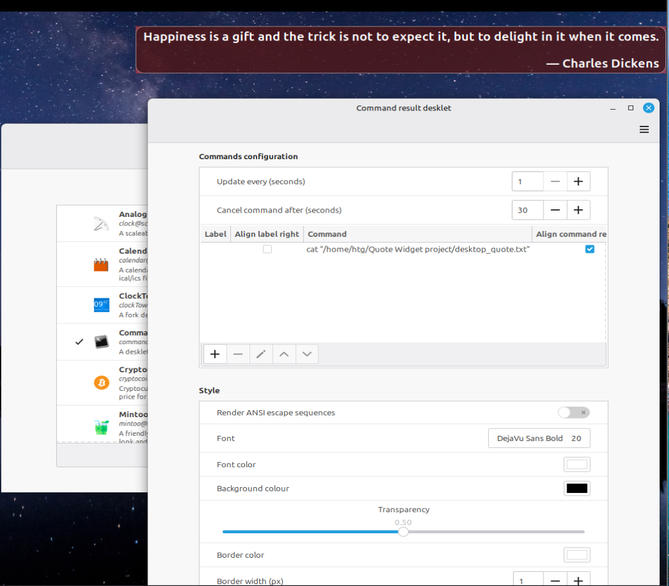Move command down with down arrow
Screen dimensions: 669x586
pos(307,354)
